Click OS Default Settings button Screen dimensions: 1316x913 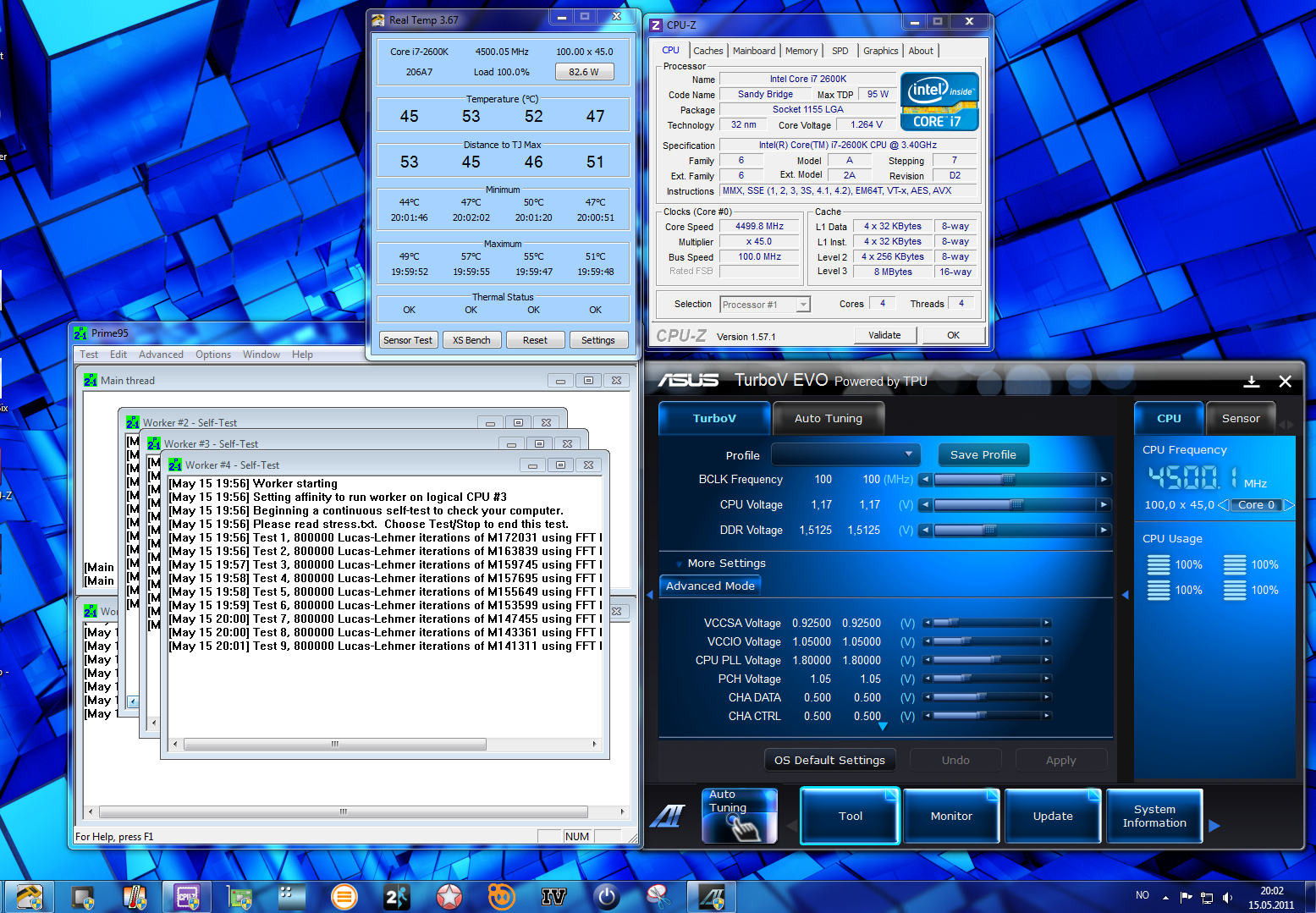(829, 760)
